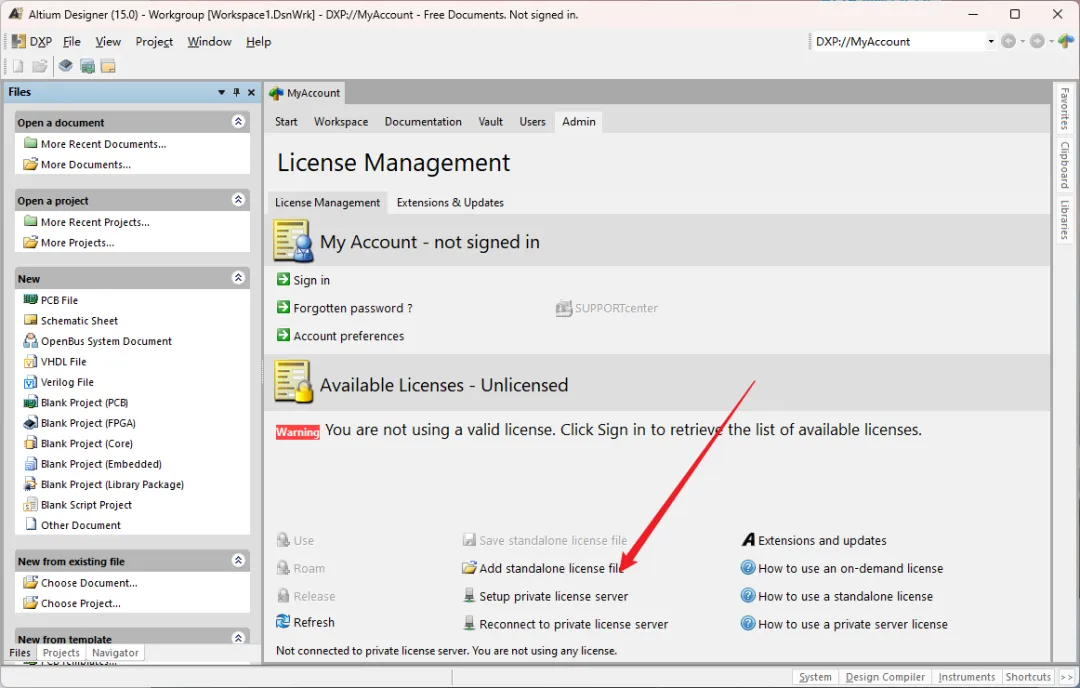Select the MyAccount document tab
Screen dimensions: 1080x688
[x=304, y=93]
